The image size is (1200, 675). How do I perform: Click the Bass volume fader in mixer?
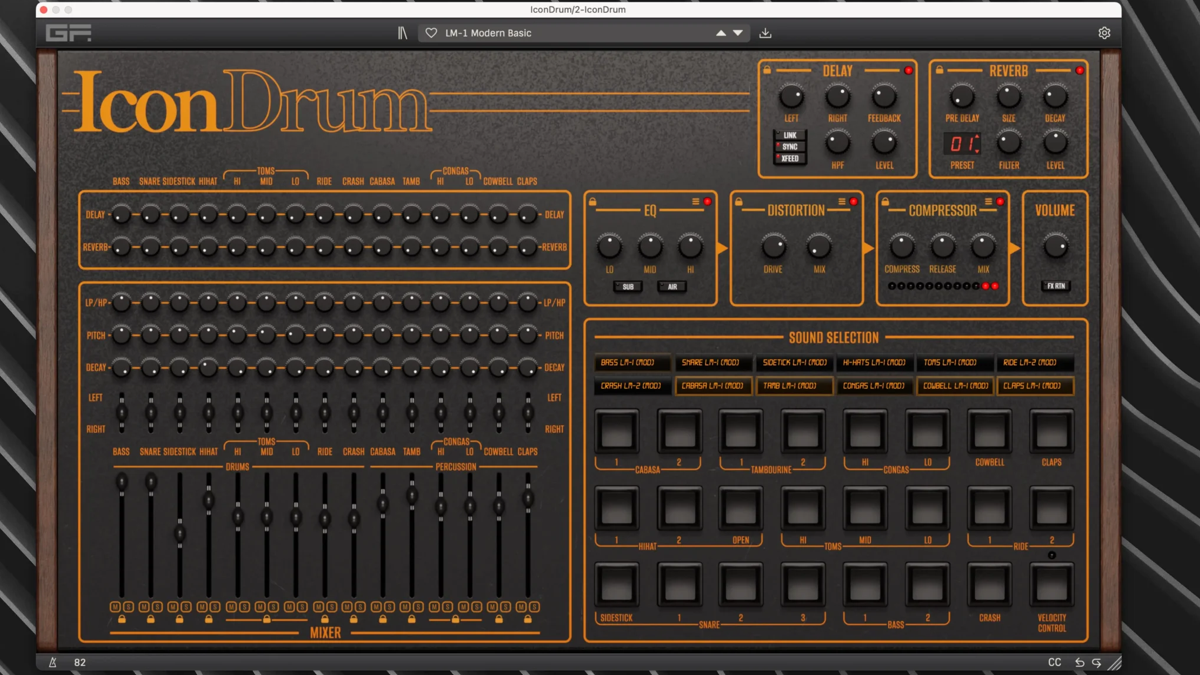[122, 482]
